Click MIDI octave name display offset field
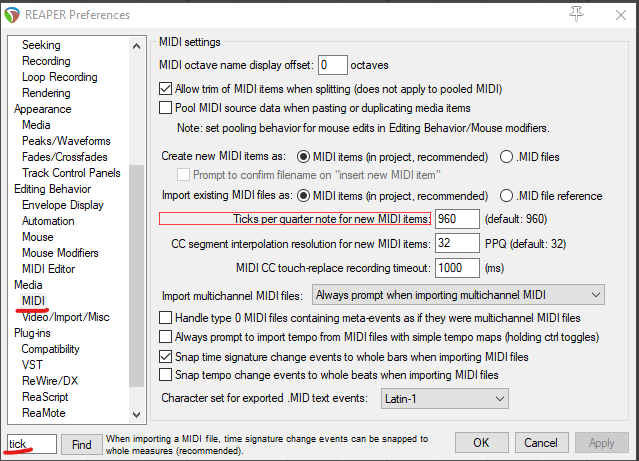639x461 pixels. click(x=333, y=65)
